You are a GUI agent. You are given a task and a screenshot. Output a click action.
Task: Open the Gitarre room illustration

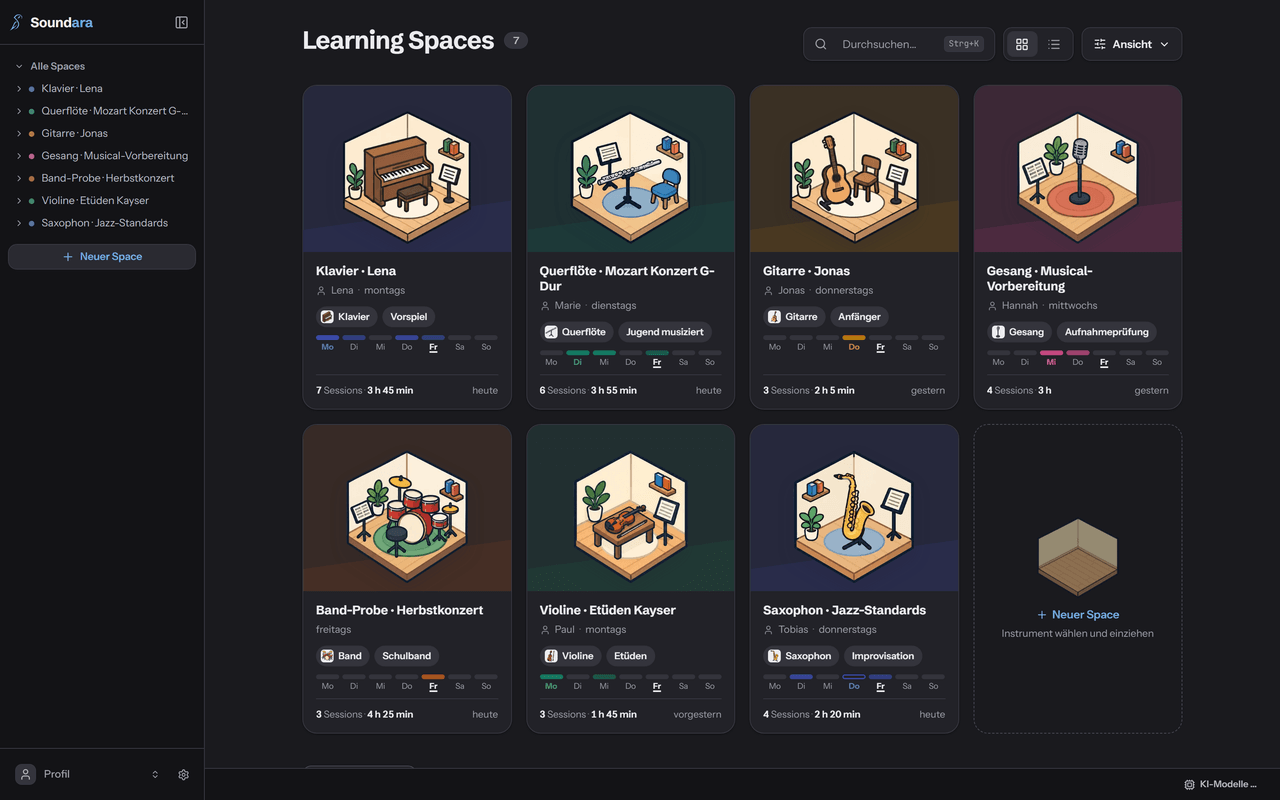tap(854, 169)
